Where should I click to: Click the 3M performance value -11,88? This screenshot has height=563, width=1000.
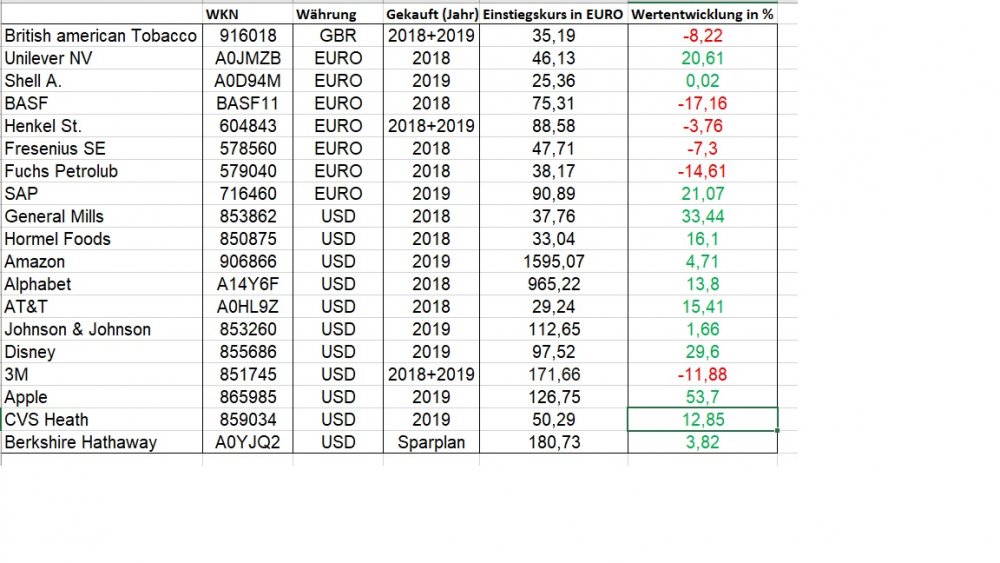[702, 375]
